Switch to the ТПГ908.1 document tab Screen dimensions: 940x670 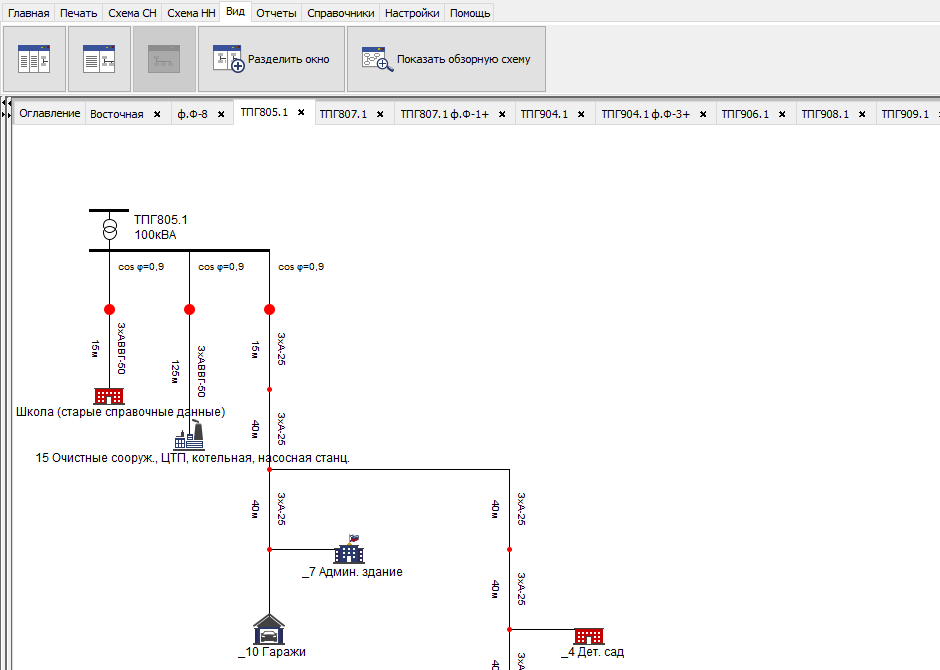825,114
